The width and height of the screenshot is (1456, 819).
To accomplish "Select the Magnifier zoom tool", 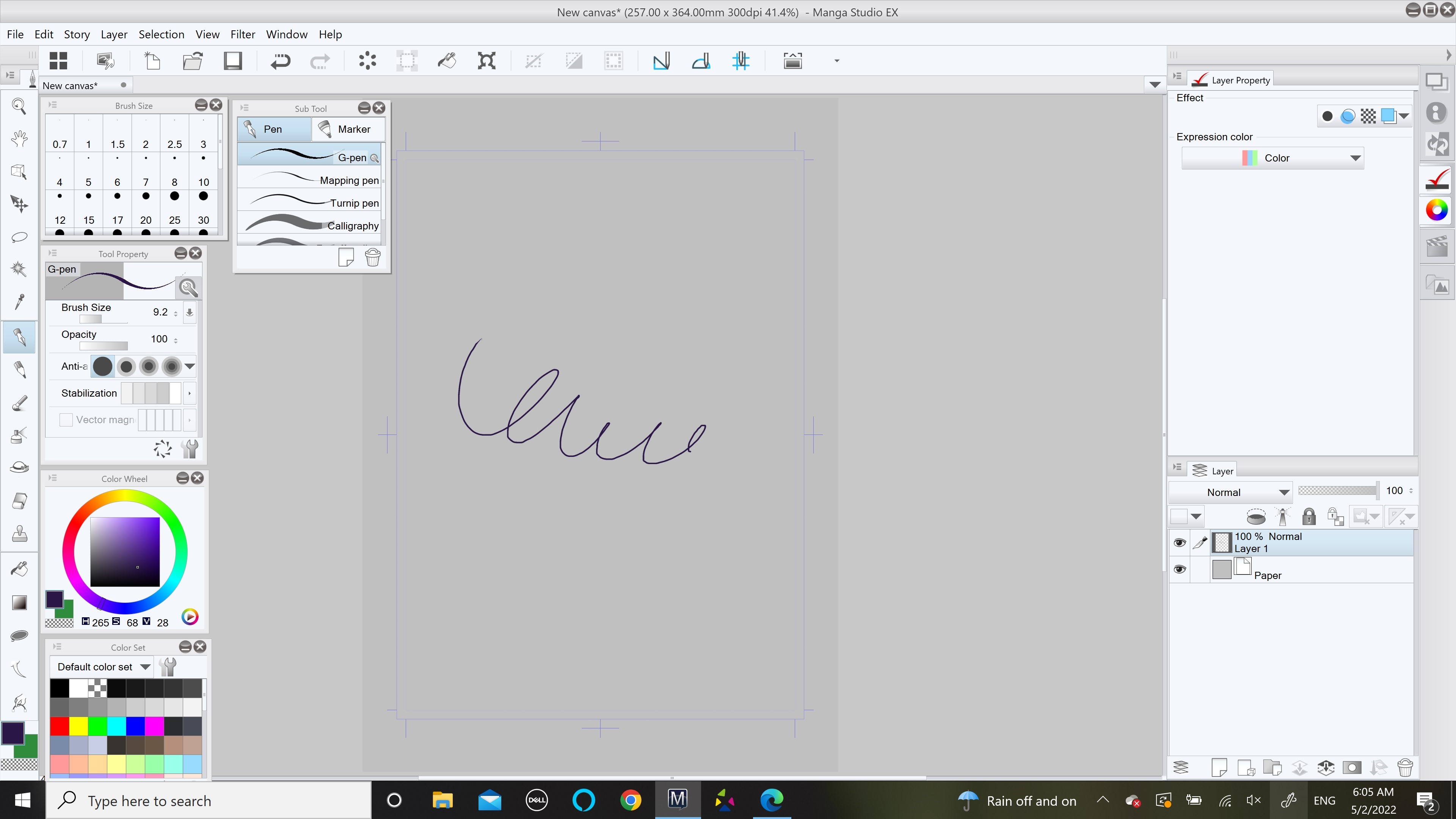I will tap(19, 106).
